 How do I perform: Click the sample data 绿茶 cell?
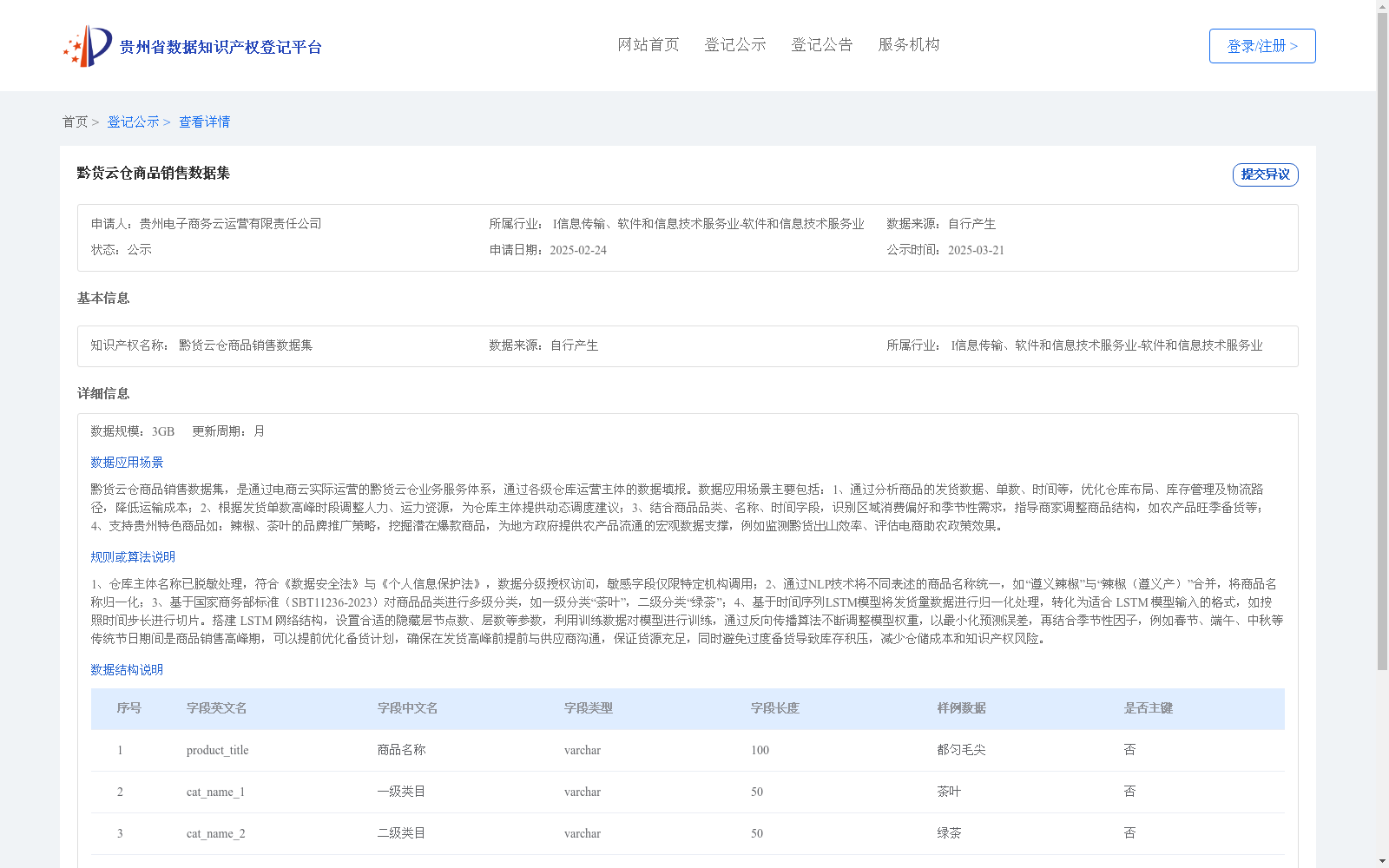pyautogui.click(x=950, y=833)
